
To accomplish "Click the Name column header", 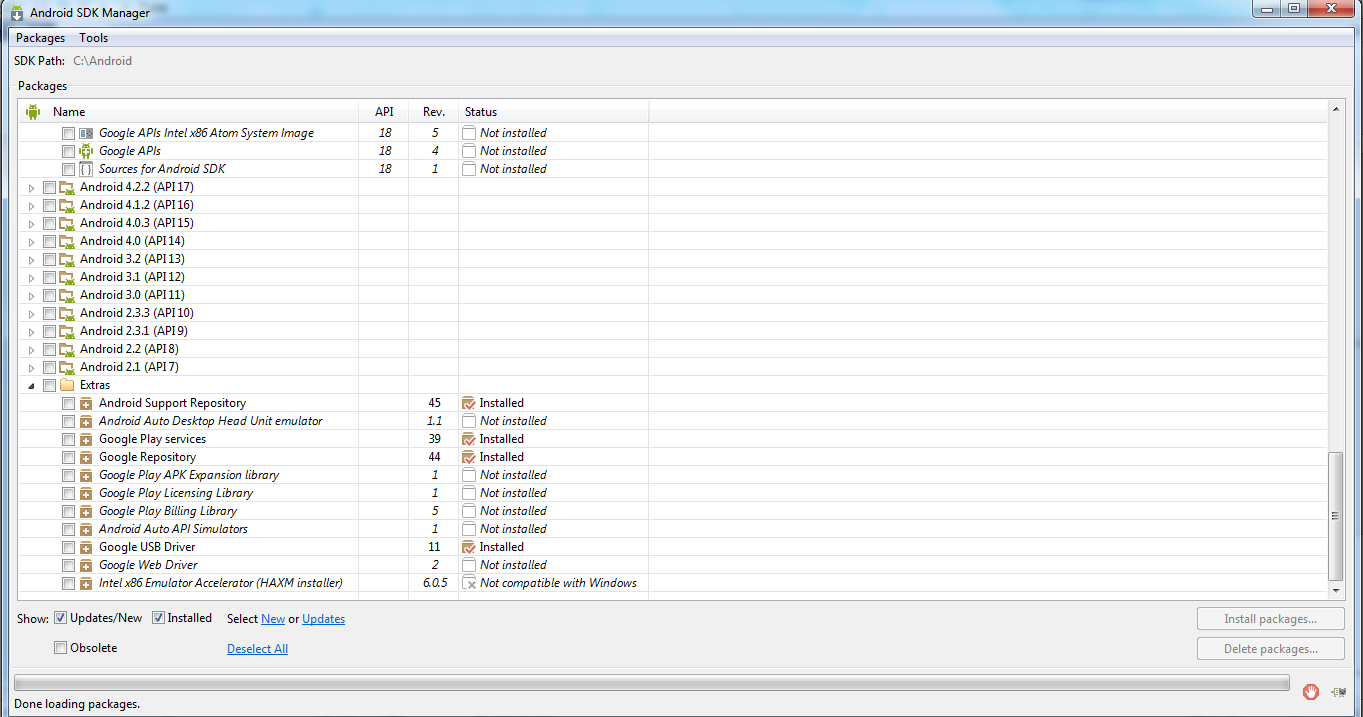I will (x=189, y=112).
